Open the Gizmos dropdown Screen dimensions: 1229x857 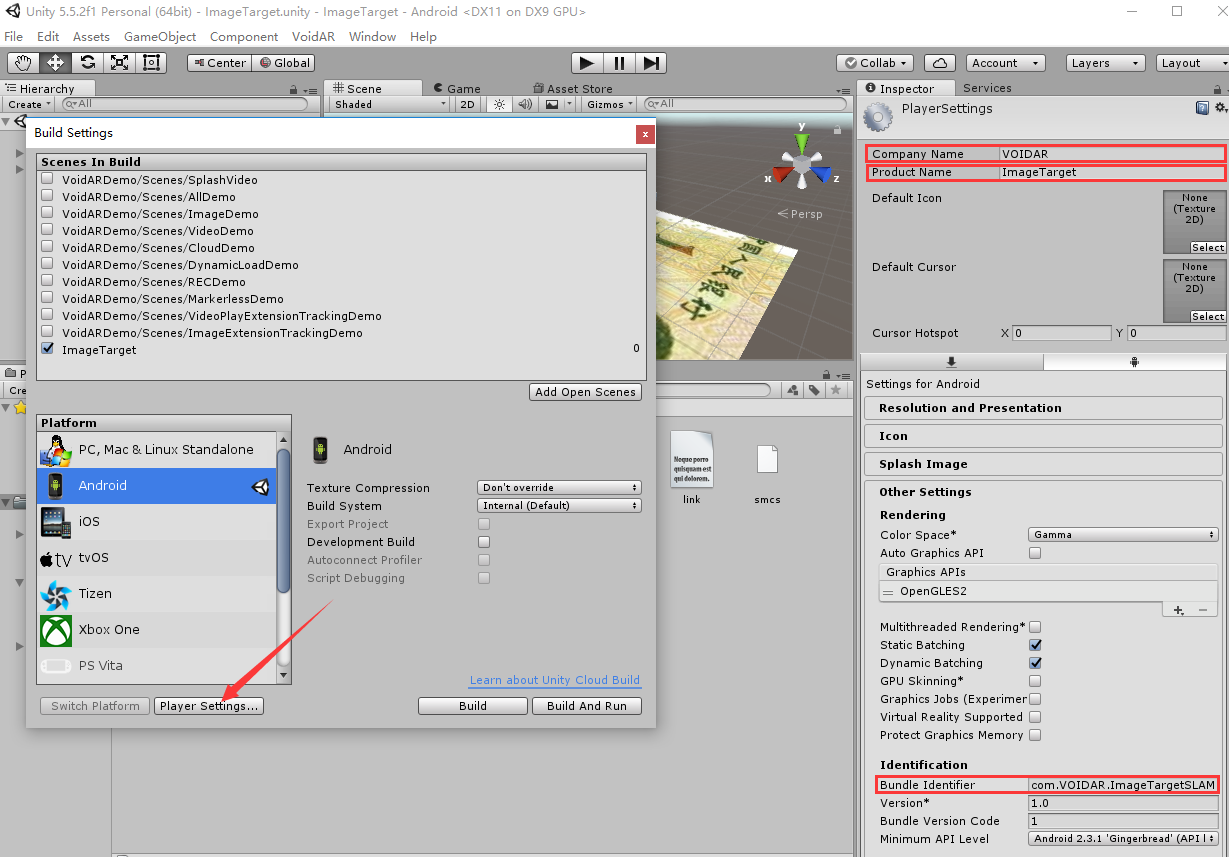610,104
